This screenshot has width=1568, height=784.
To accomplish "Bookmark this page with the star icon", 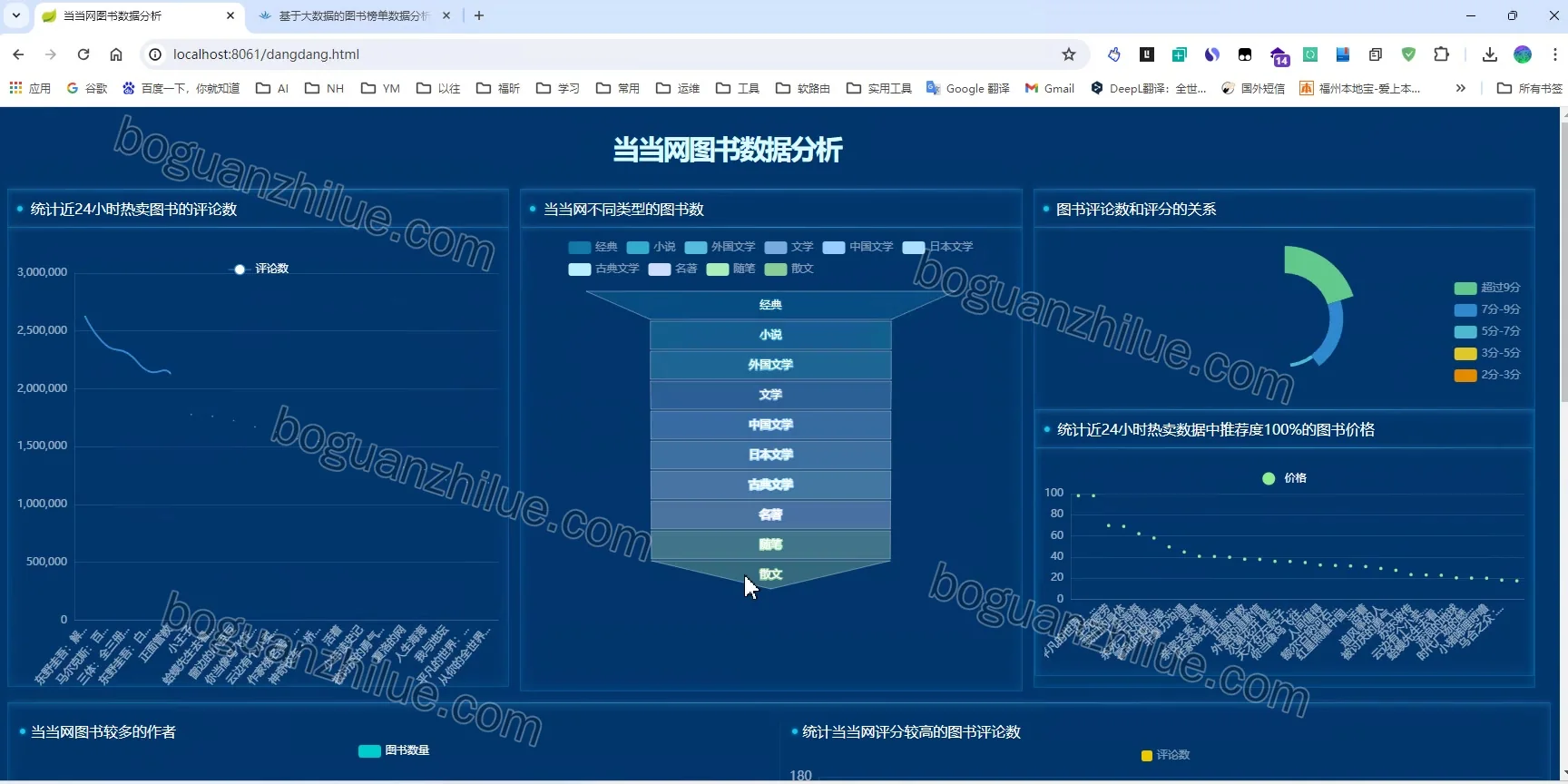I will click(1069, 54).
